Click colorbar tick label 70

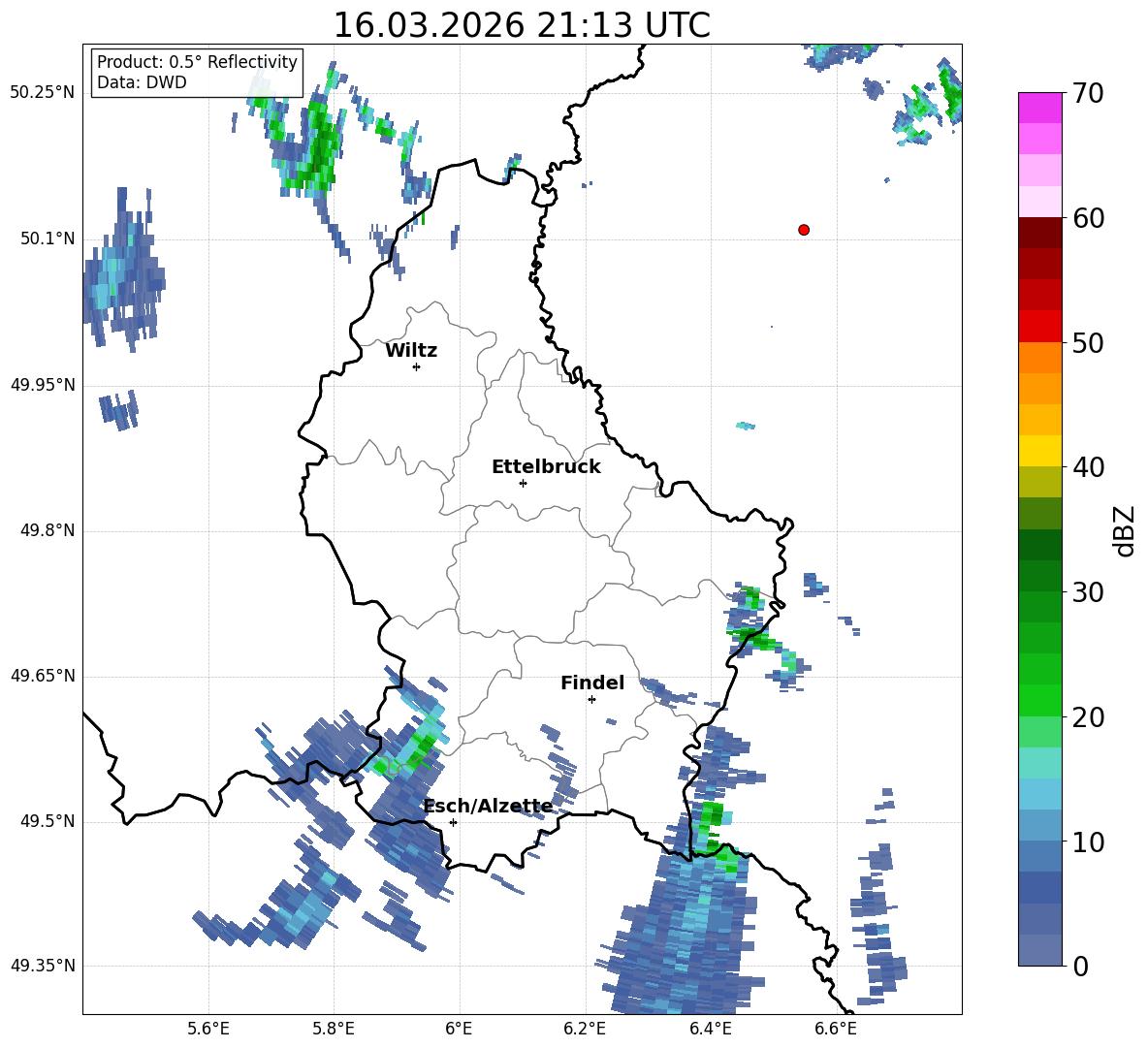coord(1088,94)
